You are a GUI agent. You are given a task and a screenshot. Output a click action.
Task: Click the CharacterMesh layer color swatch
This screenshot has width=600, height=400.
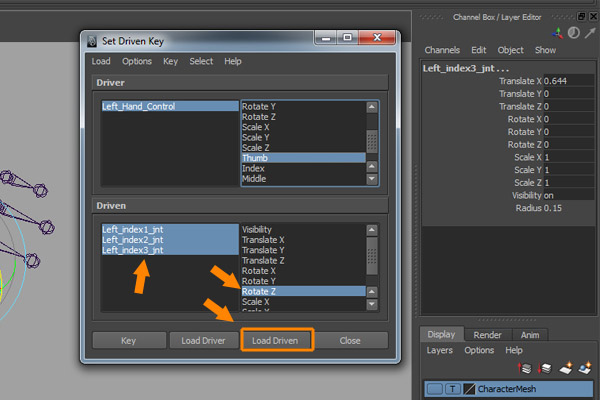[469, 389]
